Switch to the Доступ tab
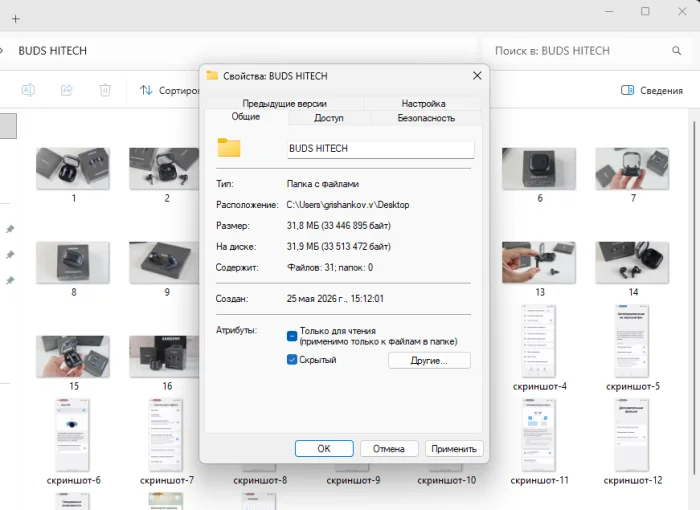700x510 pixels. tap(329, 118)
